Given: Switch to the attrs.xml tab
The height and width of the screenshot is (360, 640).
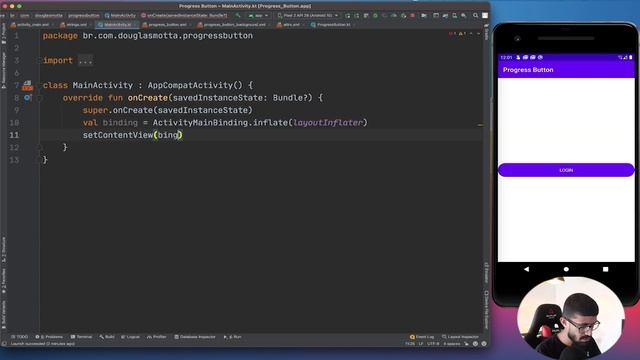Looking at the screenshot, I should click(x=291, y=25).
